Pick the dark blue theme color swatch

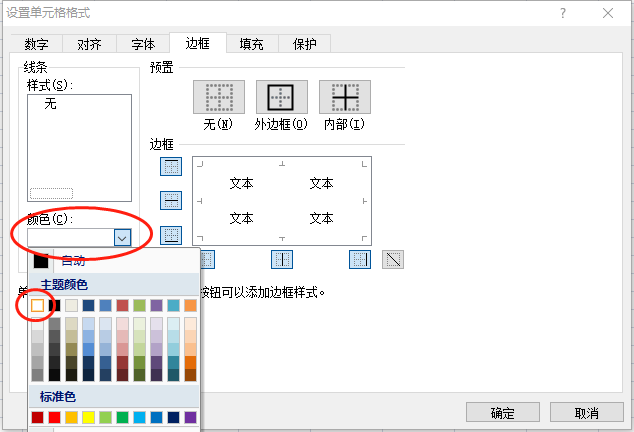(x=89, y=305)
